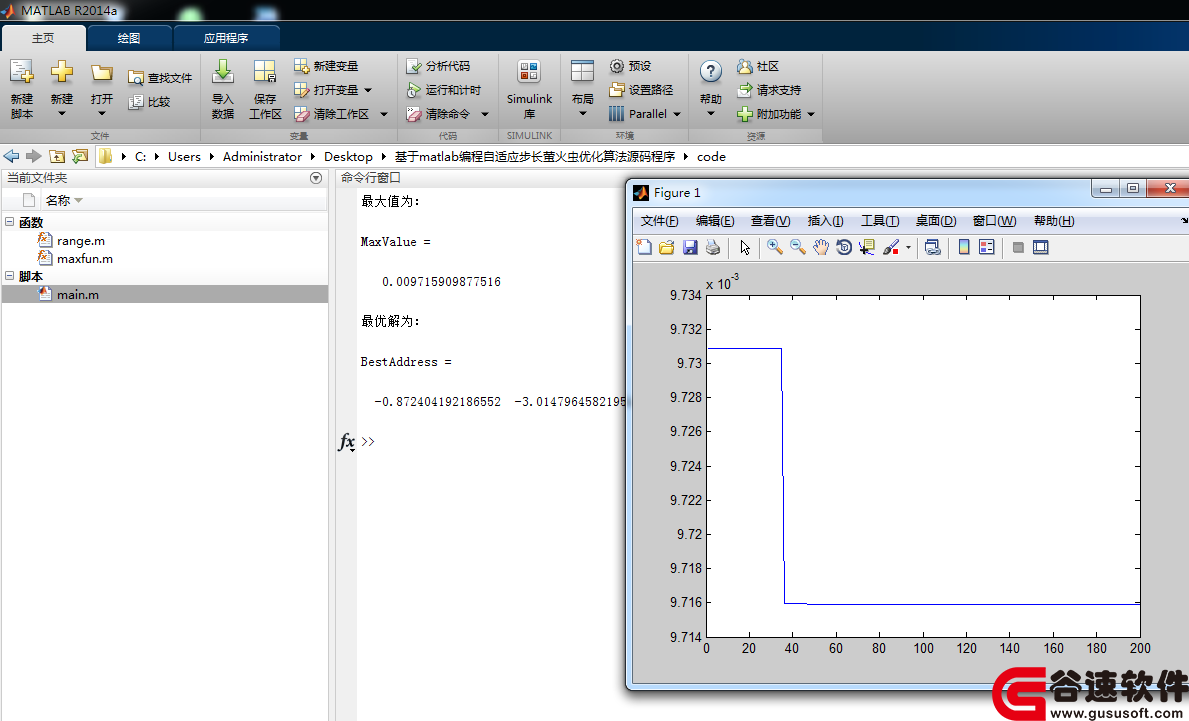1189x721 pixels.
Task: Expand the Parallel dropdown
Action: 677,114
